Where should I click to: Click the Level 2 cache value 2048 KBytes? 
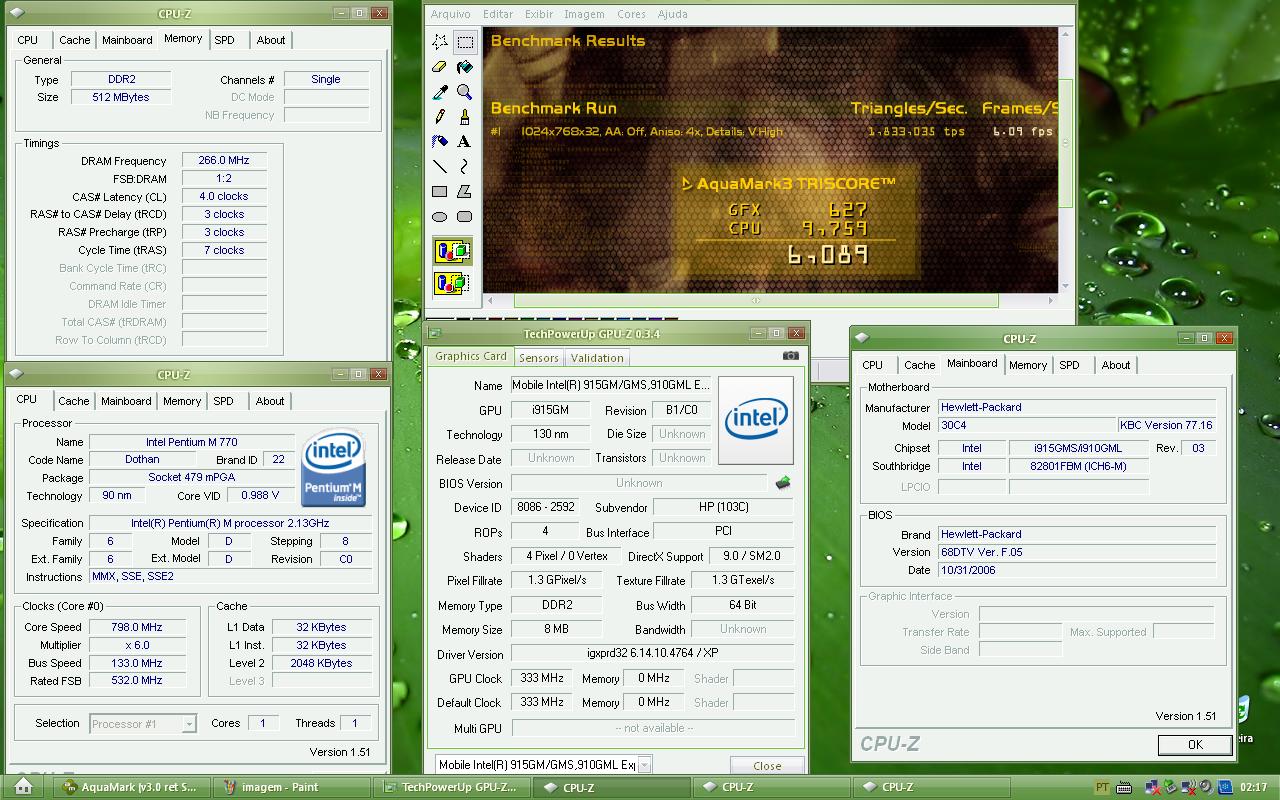(x=323, y=663)
